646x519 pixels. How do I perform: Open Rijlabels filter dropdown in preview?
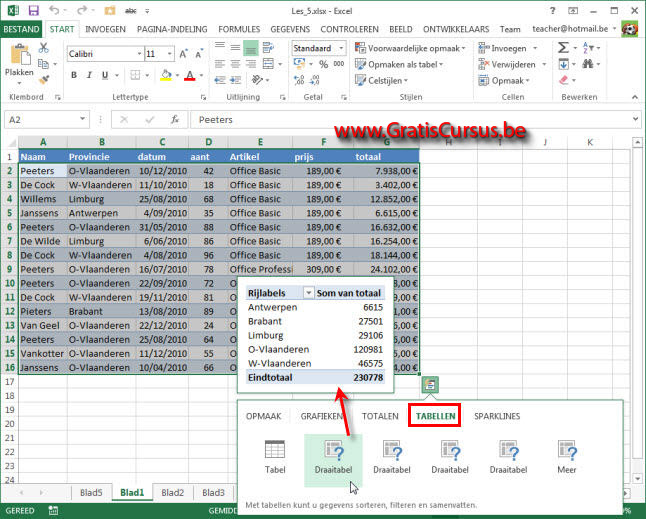tap(308, 293)
